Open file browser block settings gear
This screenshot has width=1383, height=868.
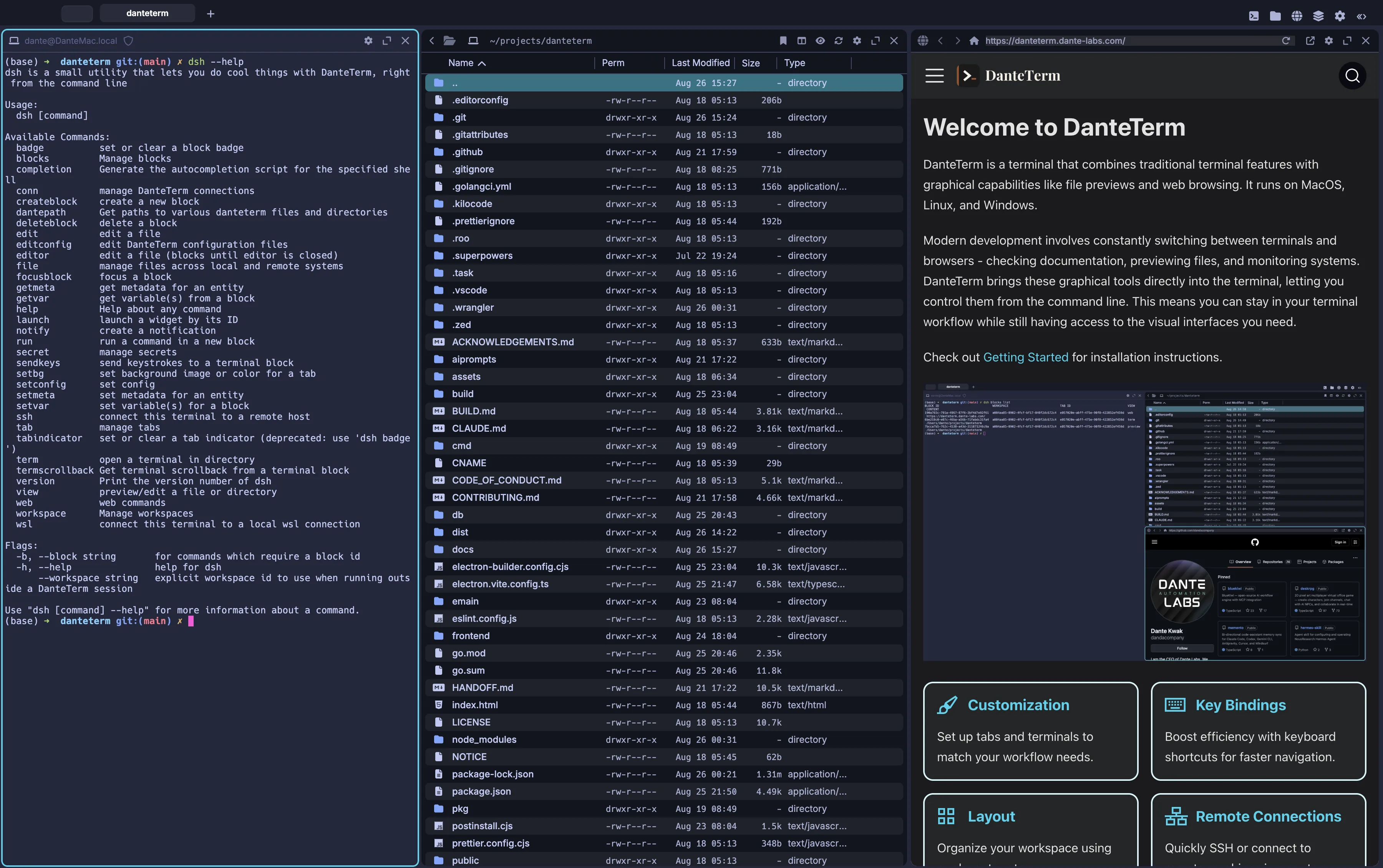pos(857,41)
